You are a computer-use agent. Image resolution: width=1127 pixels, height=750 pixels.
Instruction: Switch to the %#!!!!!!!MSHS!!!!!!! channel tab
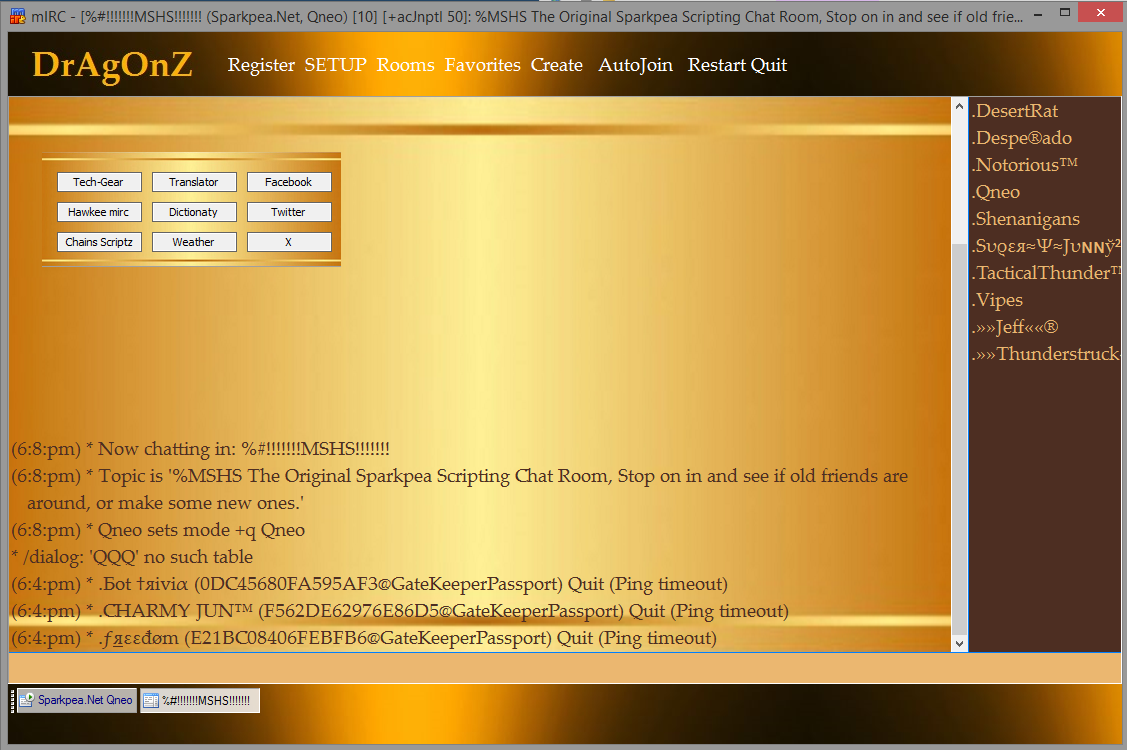200,700
